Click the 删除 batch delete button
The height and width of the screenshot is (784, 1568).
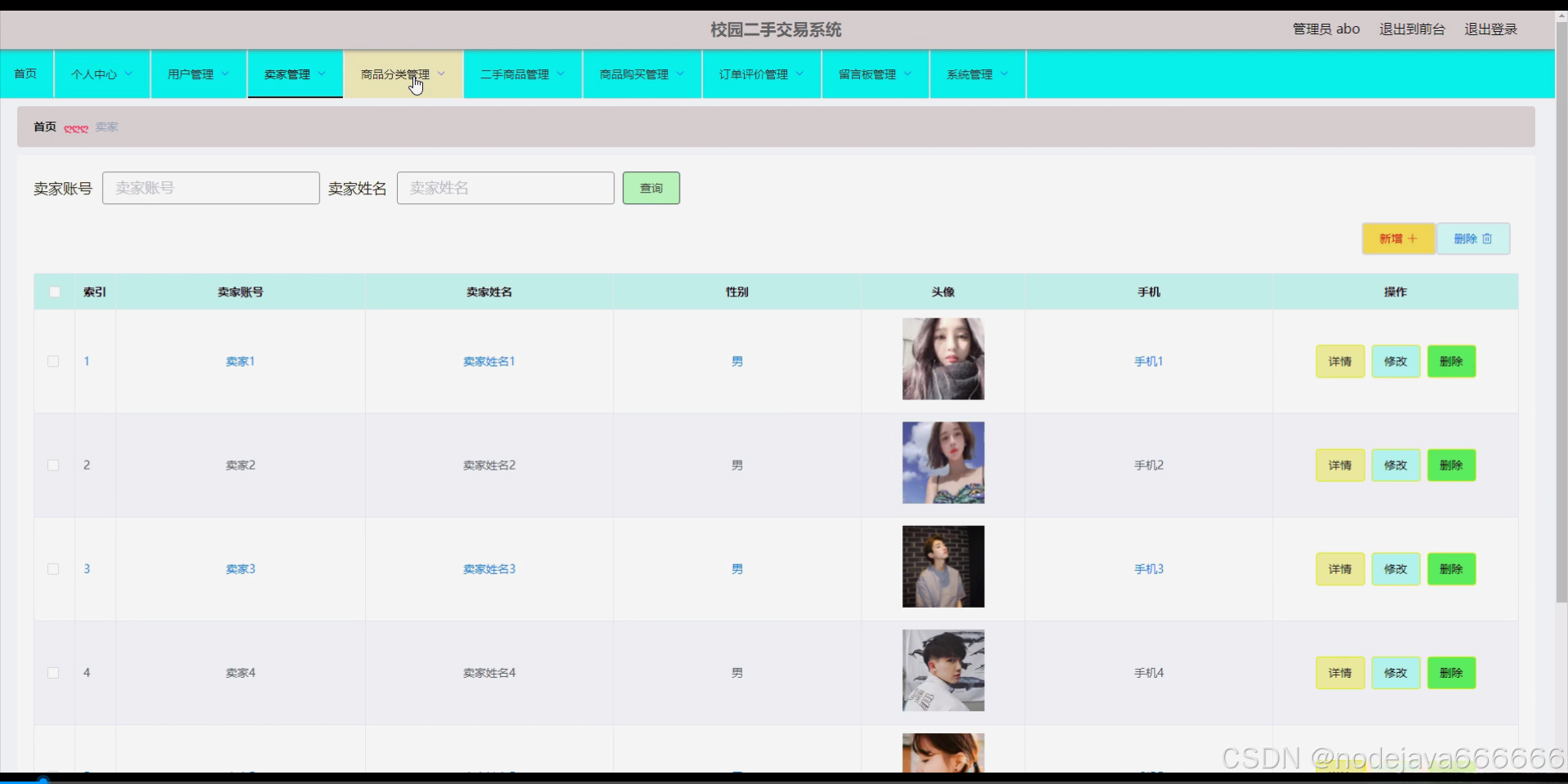(x=1473, y=238)
